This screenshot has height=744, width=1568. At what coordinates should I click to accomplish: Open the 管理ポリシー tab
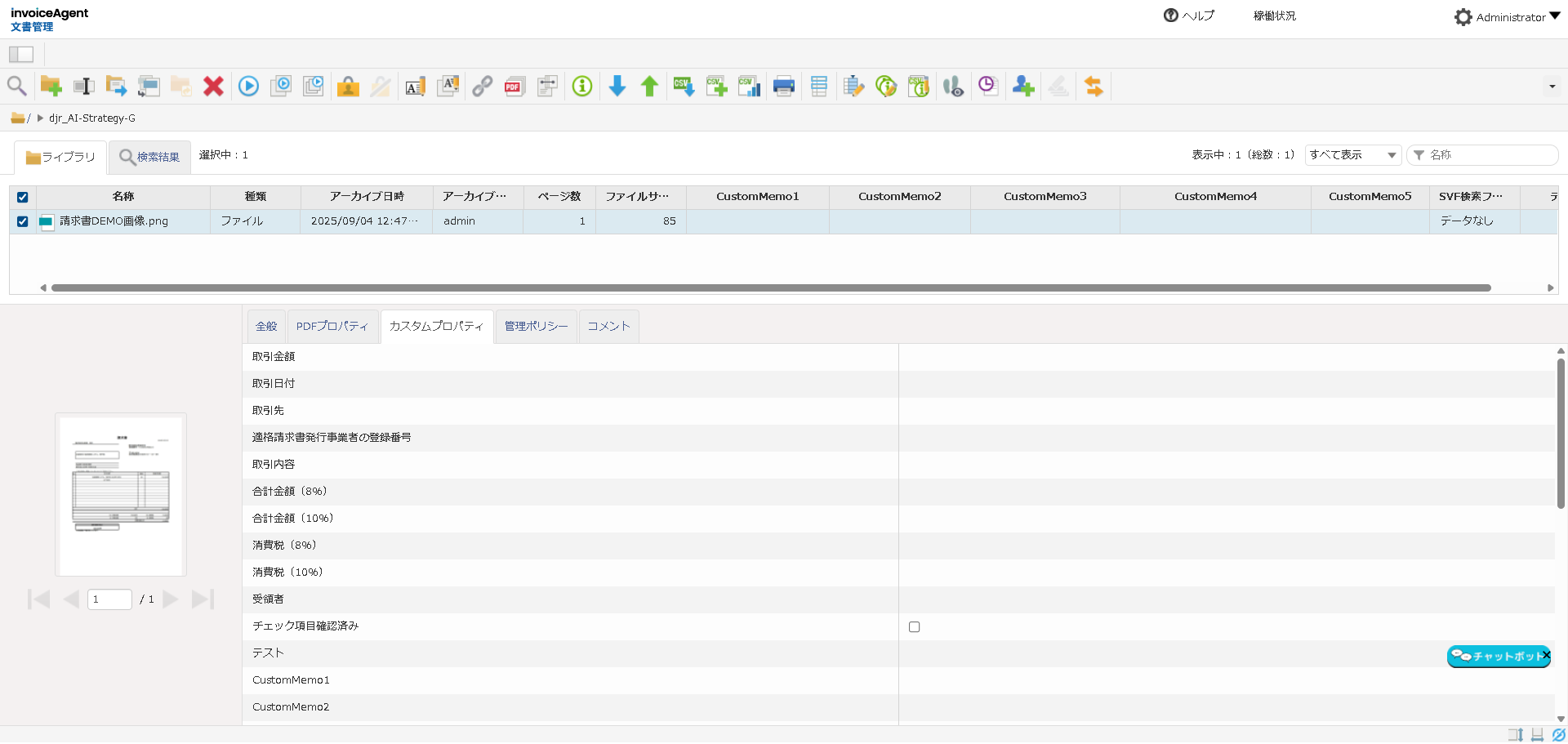536,326
